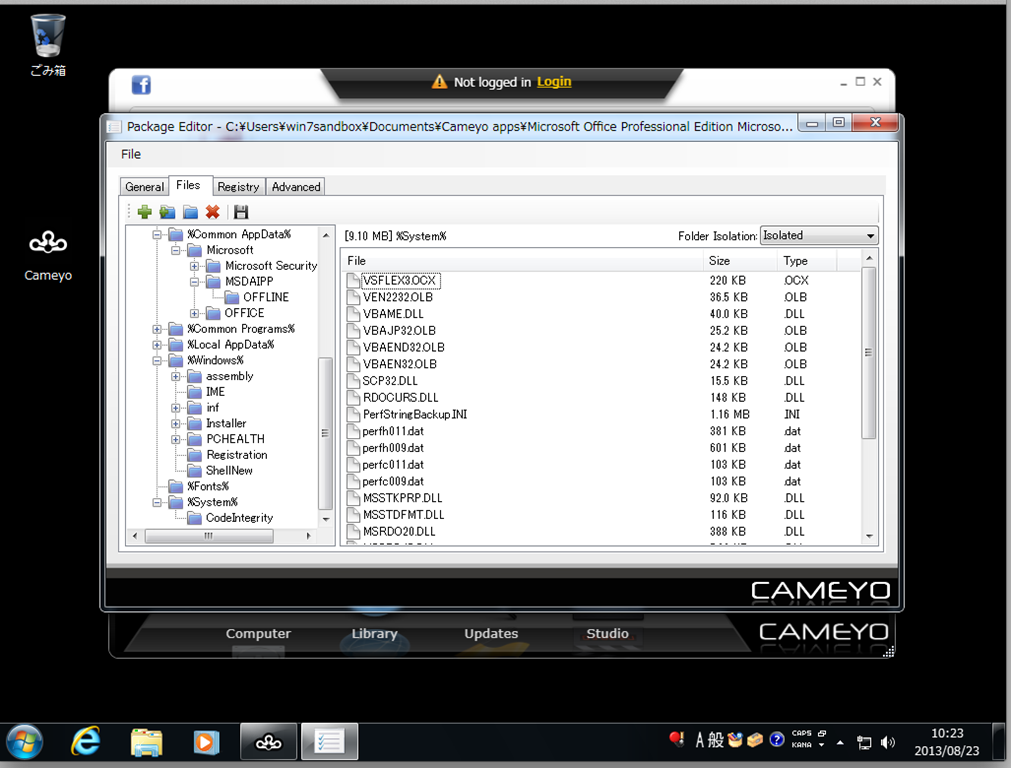
Task: Select the VBAME.DLL file row
Action: click(x=603, y=314)
